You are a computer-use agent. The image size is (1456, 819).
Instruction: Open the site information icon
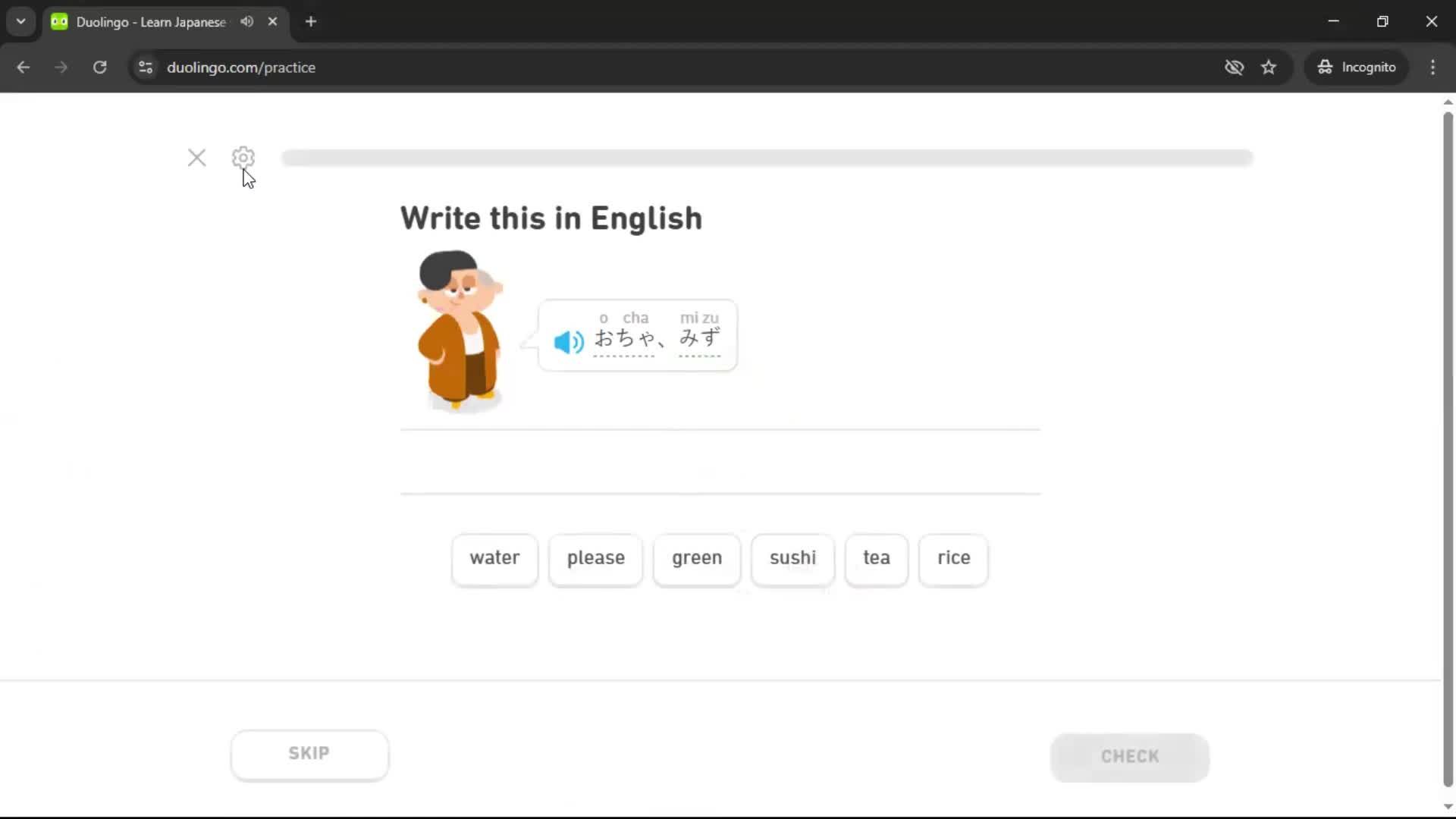tap(146, 67)
